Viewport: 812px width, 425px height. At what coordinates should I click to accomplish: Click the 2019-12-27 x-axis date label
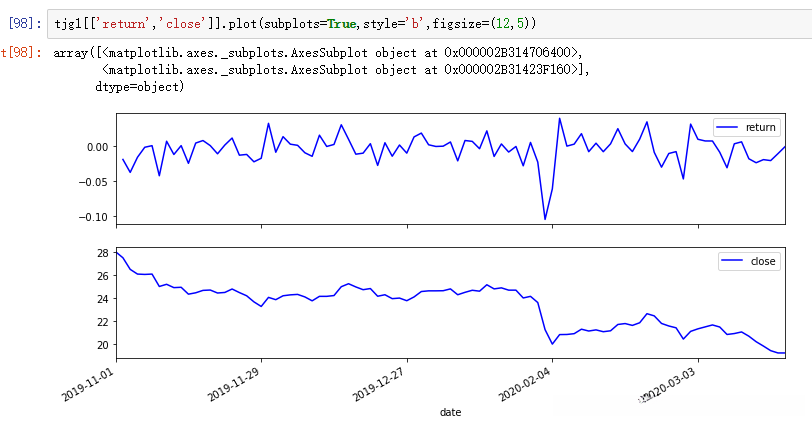pyautogui.click(x=378, y=386)
